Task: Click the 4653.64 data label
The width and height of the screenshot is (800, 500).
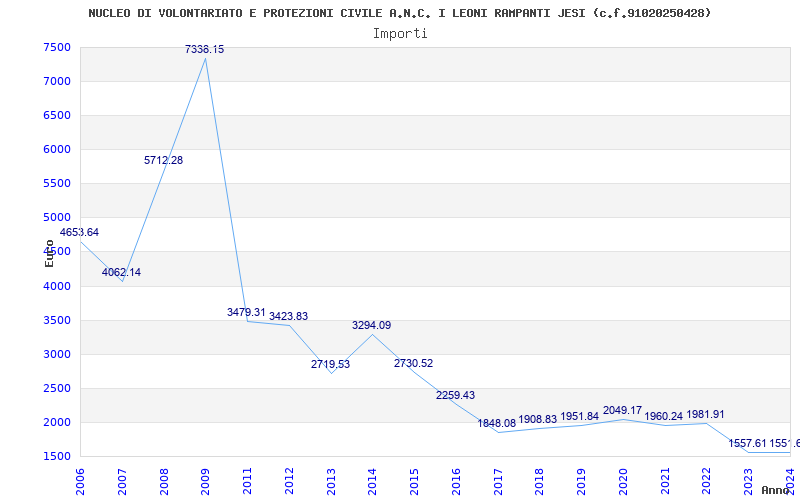Action: point(79,232)
